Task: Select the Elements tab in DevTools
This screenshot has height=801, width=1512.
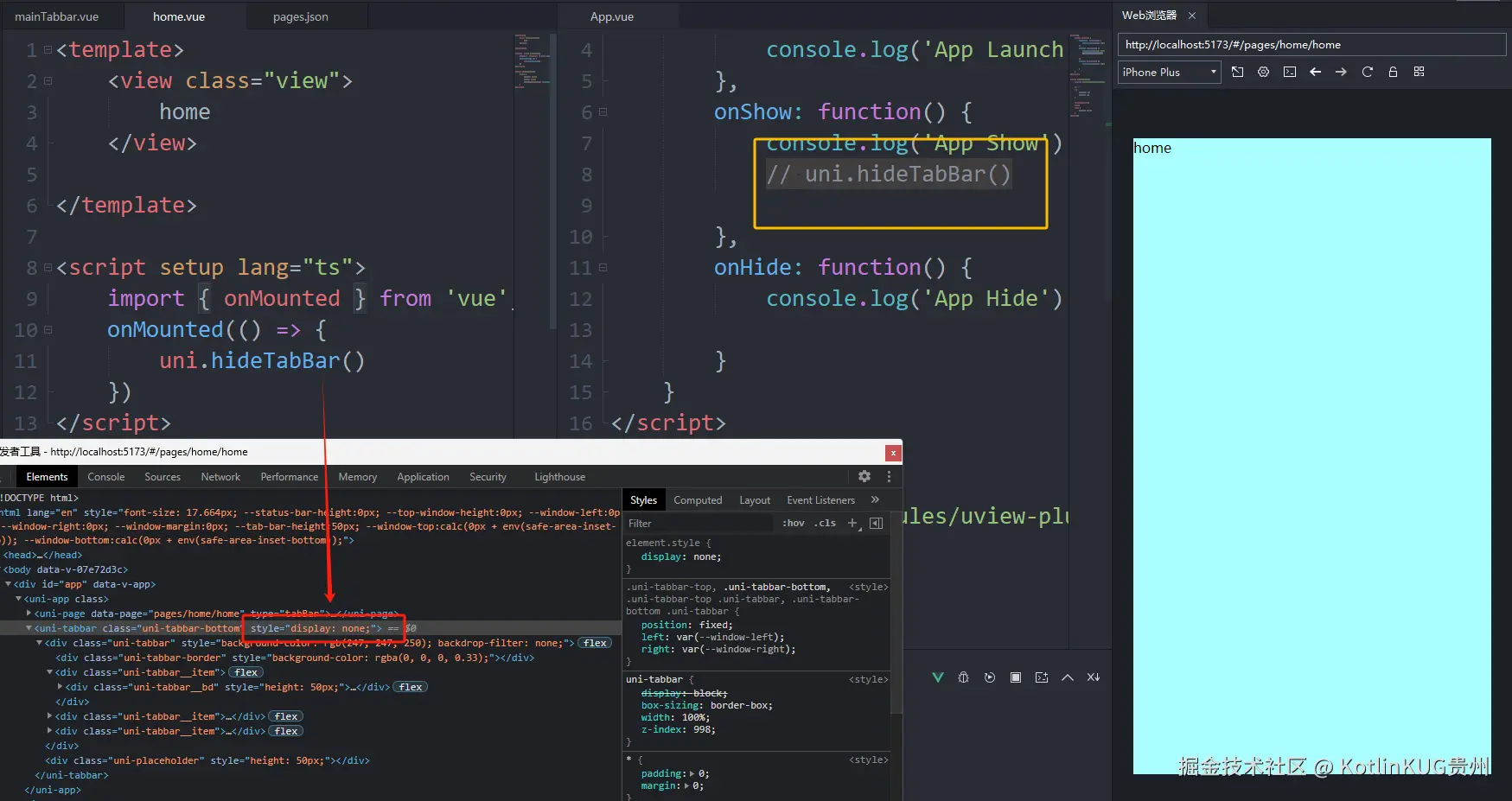Action: point(47,477)
